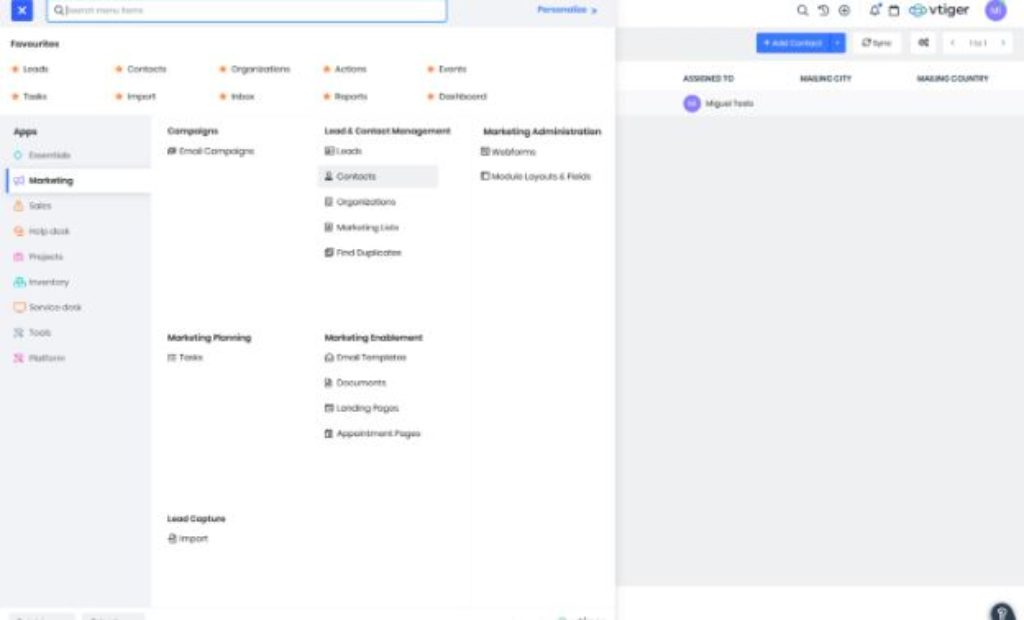
Task: Open Dashboard from Favourites
Action: point(462,96)
